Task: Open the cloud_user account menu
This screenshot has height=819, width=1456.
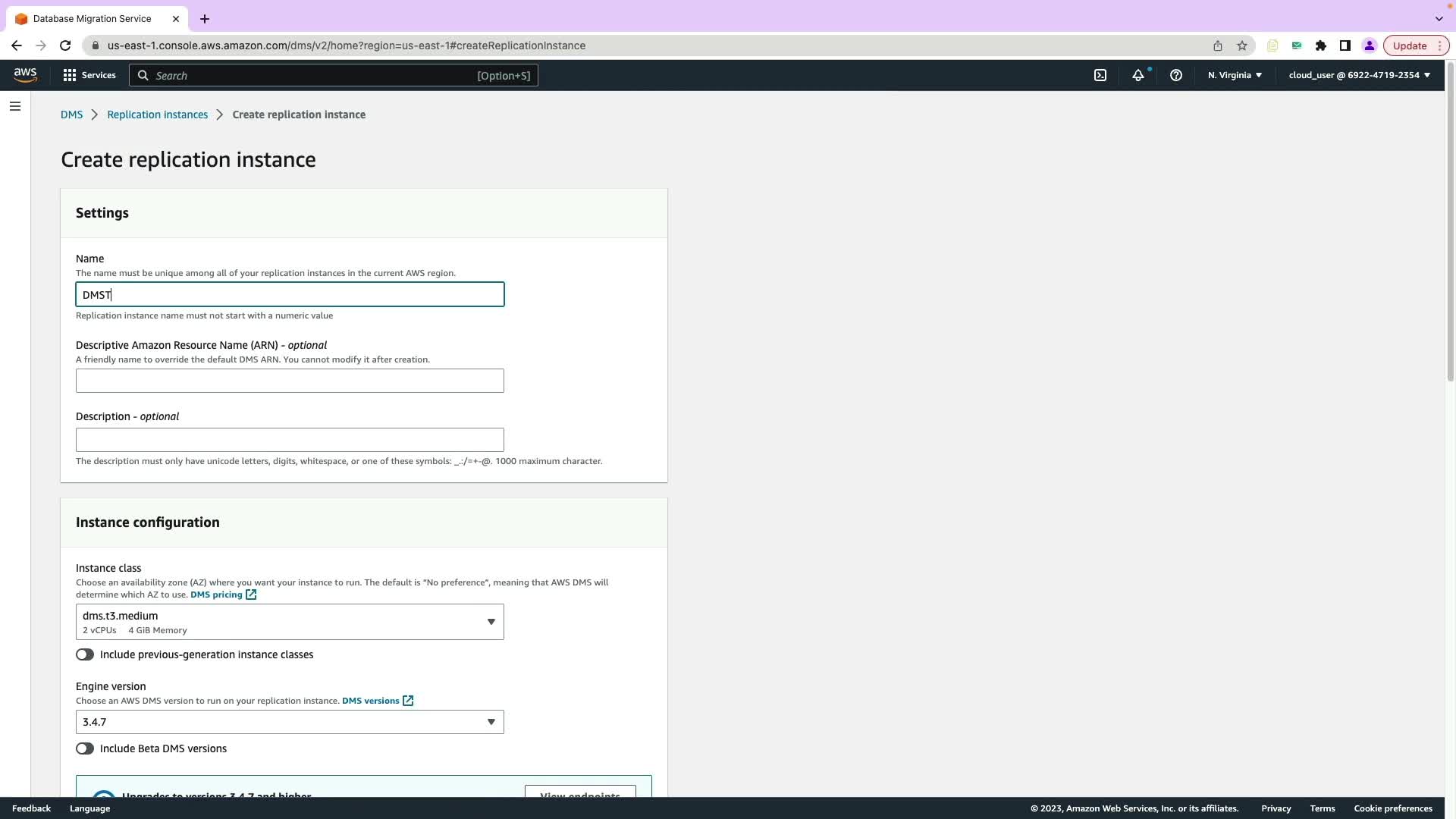Action: click(x=1359, y=75)
